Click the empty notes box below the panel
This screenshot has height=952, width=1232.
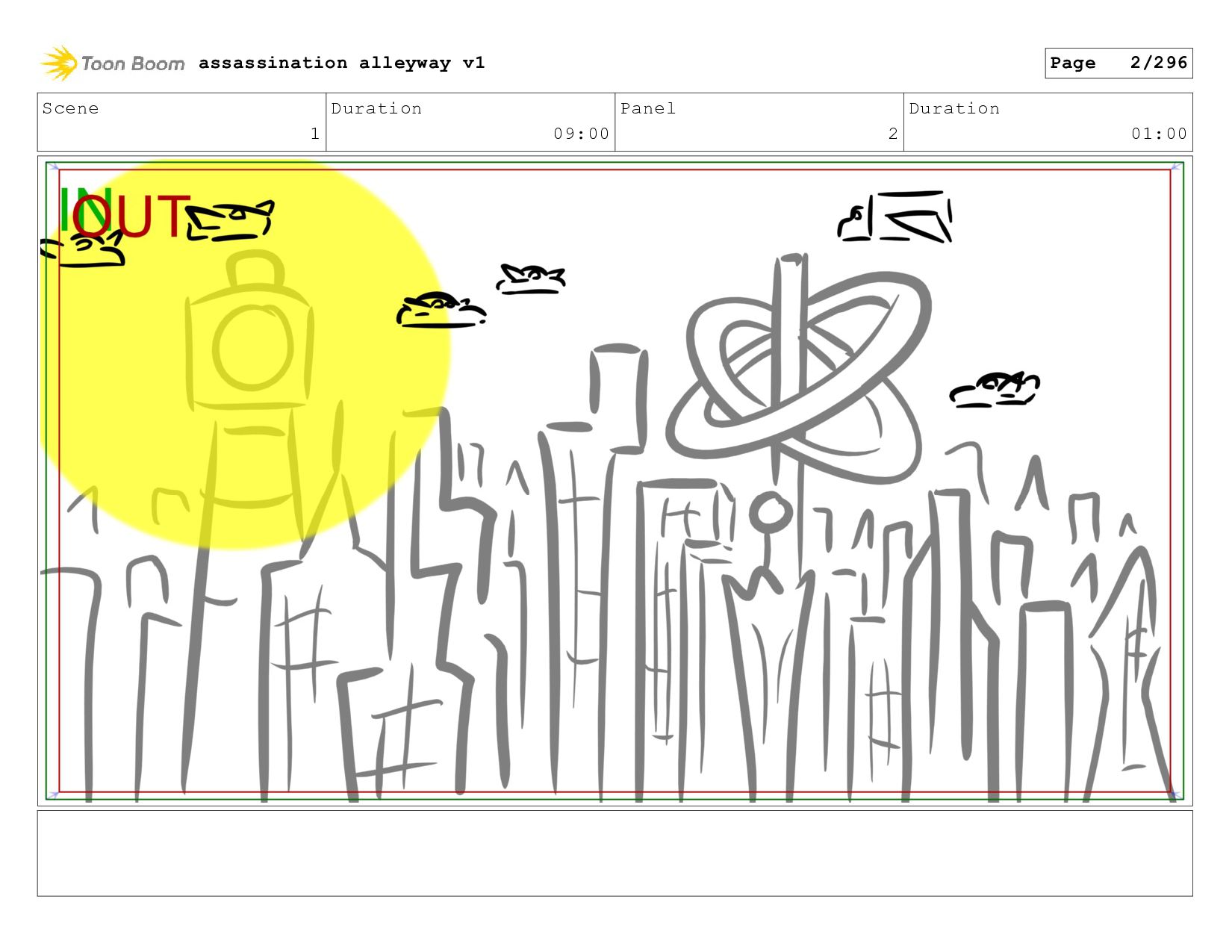[615, 853]
